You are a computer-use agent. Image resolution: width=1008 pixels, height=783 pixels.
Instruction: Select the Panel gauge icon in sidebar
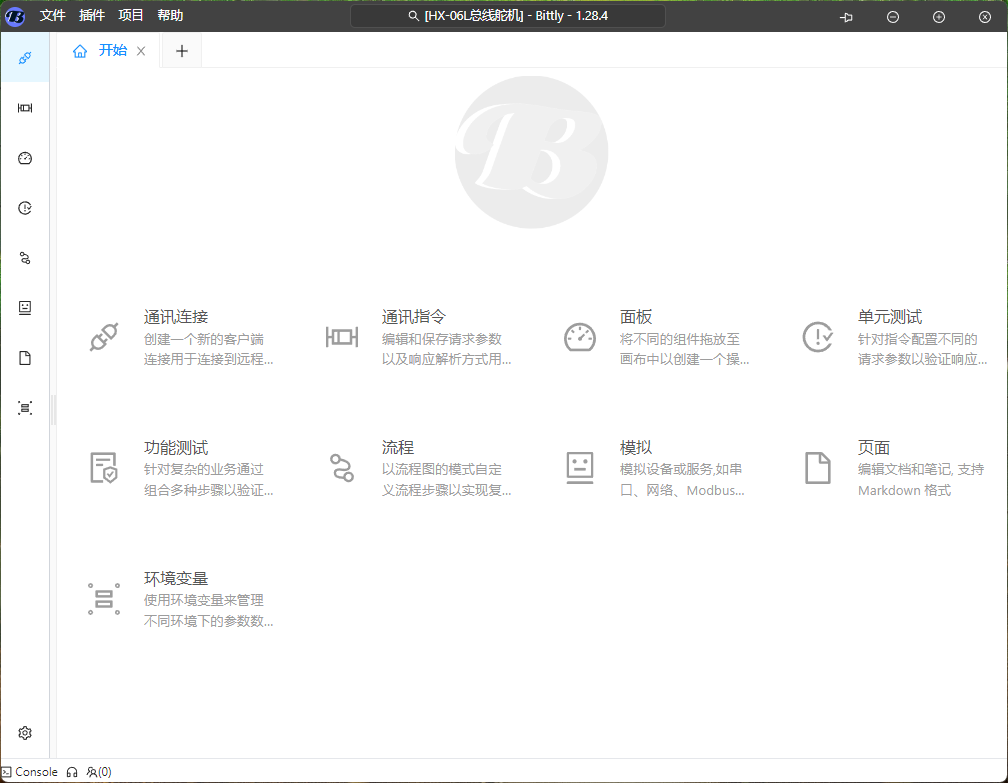coord(25,158)
